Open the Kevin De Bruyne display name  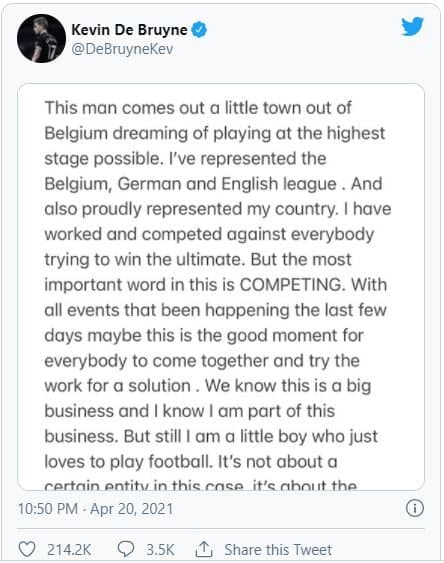click(129, 30)
